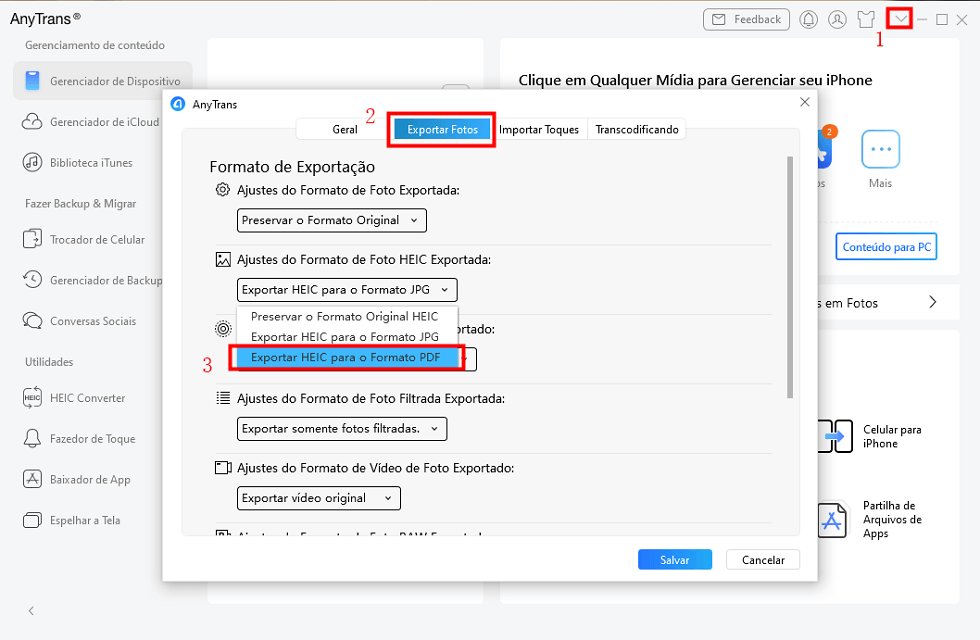Switch to the Importar Toques tab

click(540, 129)
